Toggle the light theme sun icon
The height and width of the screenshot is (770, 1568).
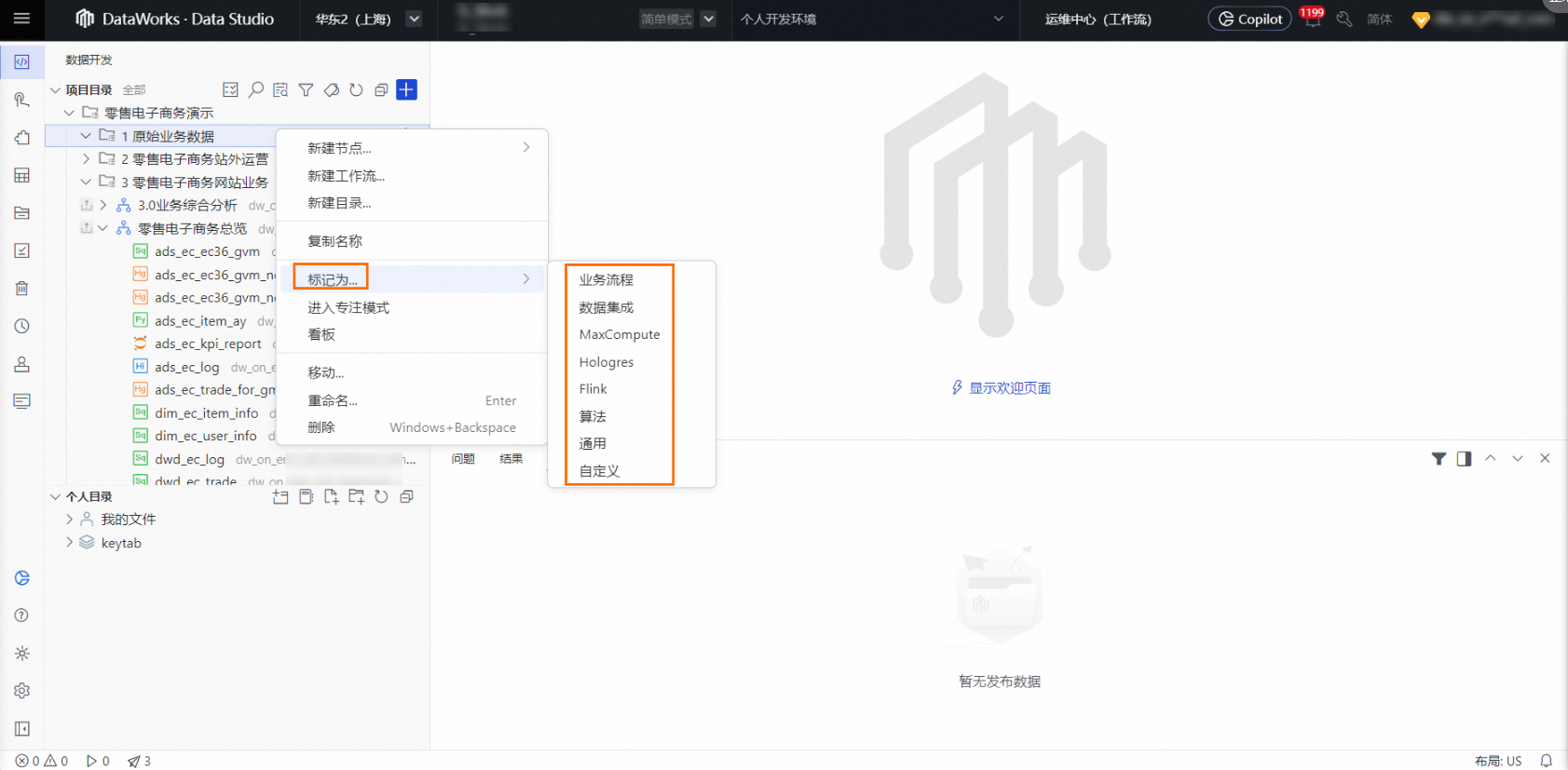(x=21, y=654)
